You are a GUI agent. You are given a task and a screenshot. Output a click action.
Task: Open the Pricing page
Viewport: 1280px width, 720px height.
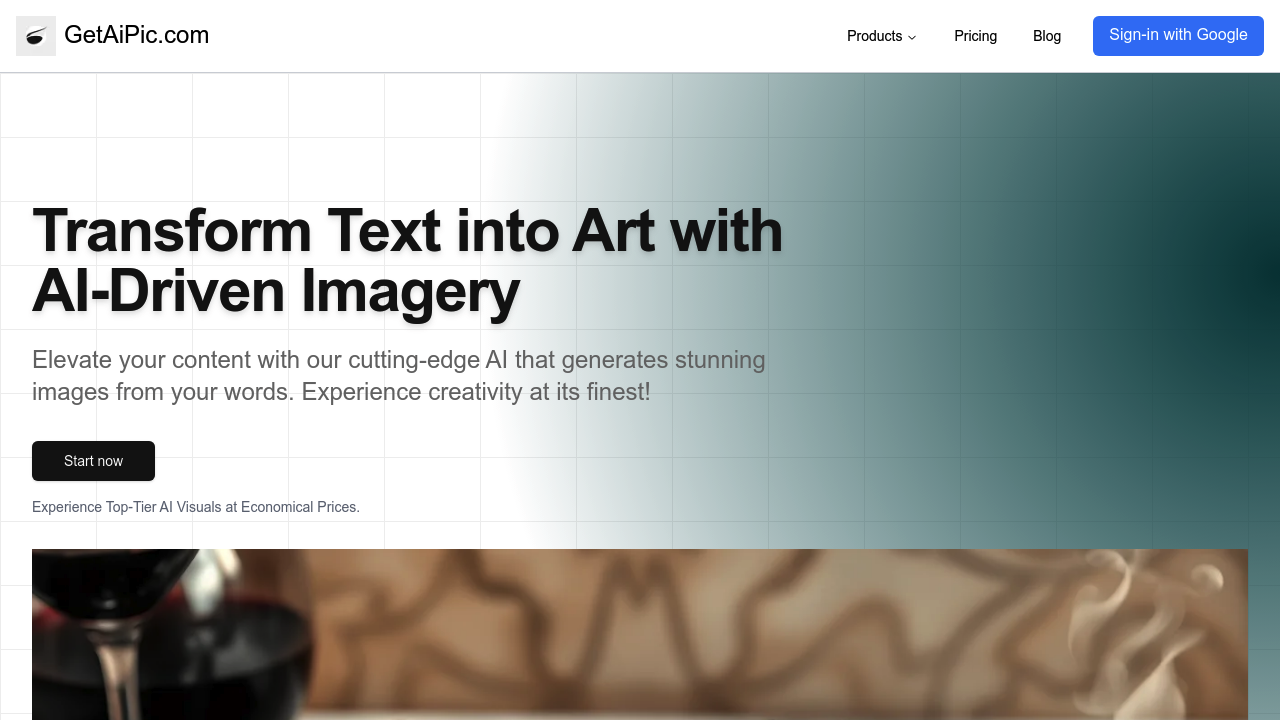click(975, 36)
